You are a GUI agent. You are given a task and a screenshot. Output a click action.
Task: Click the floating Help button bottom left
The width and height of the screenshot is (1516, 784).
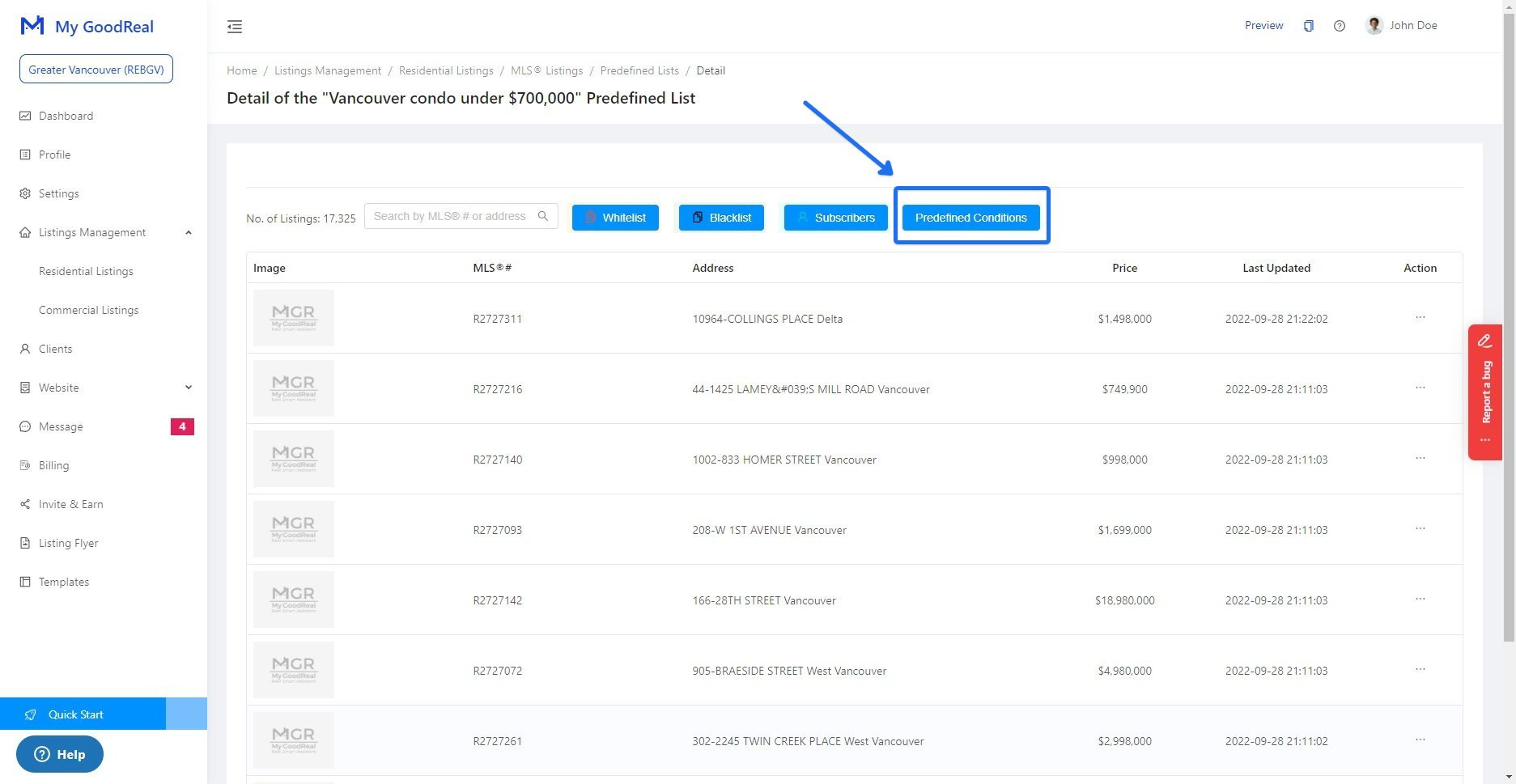[x=58, y=754]
